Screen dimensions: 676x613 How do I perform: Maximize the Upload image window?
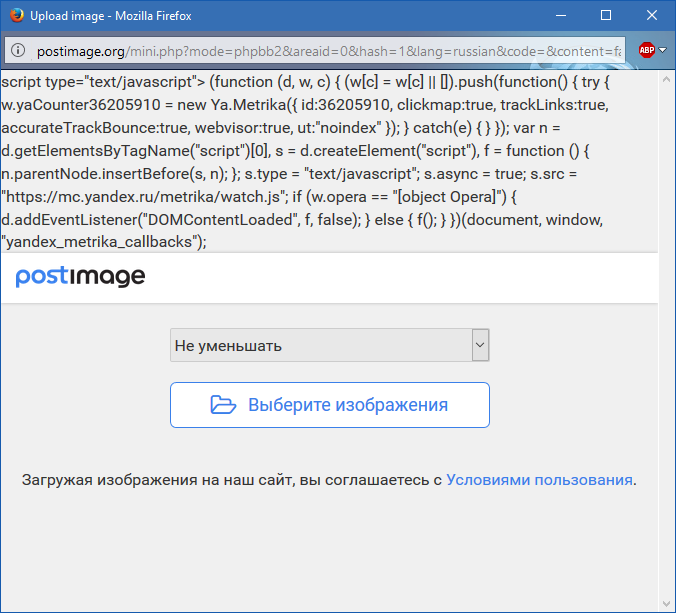pos(606,16)
